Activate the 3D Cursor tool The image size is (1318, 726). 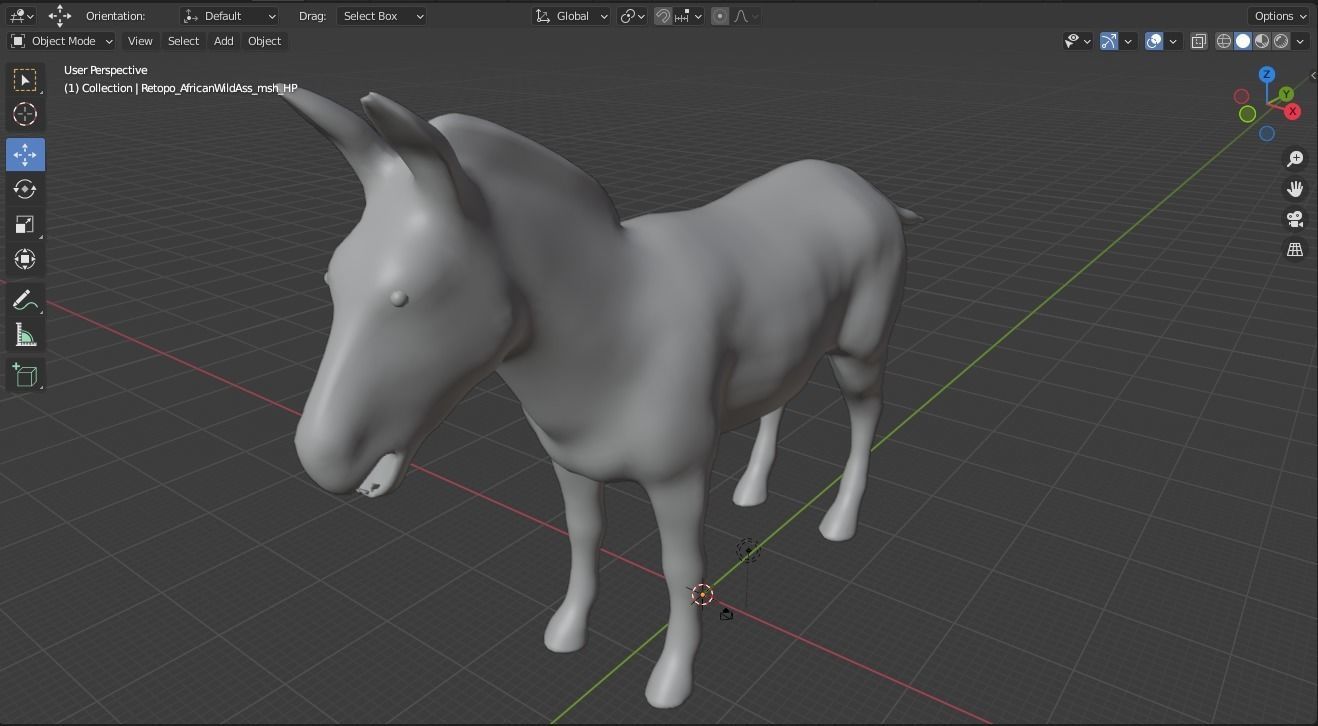coord(25,114)
